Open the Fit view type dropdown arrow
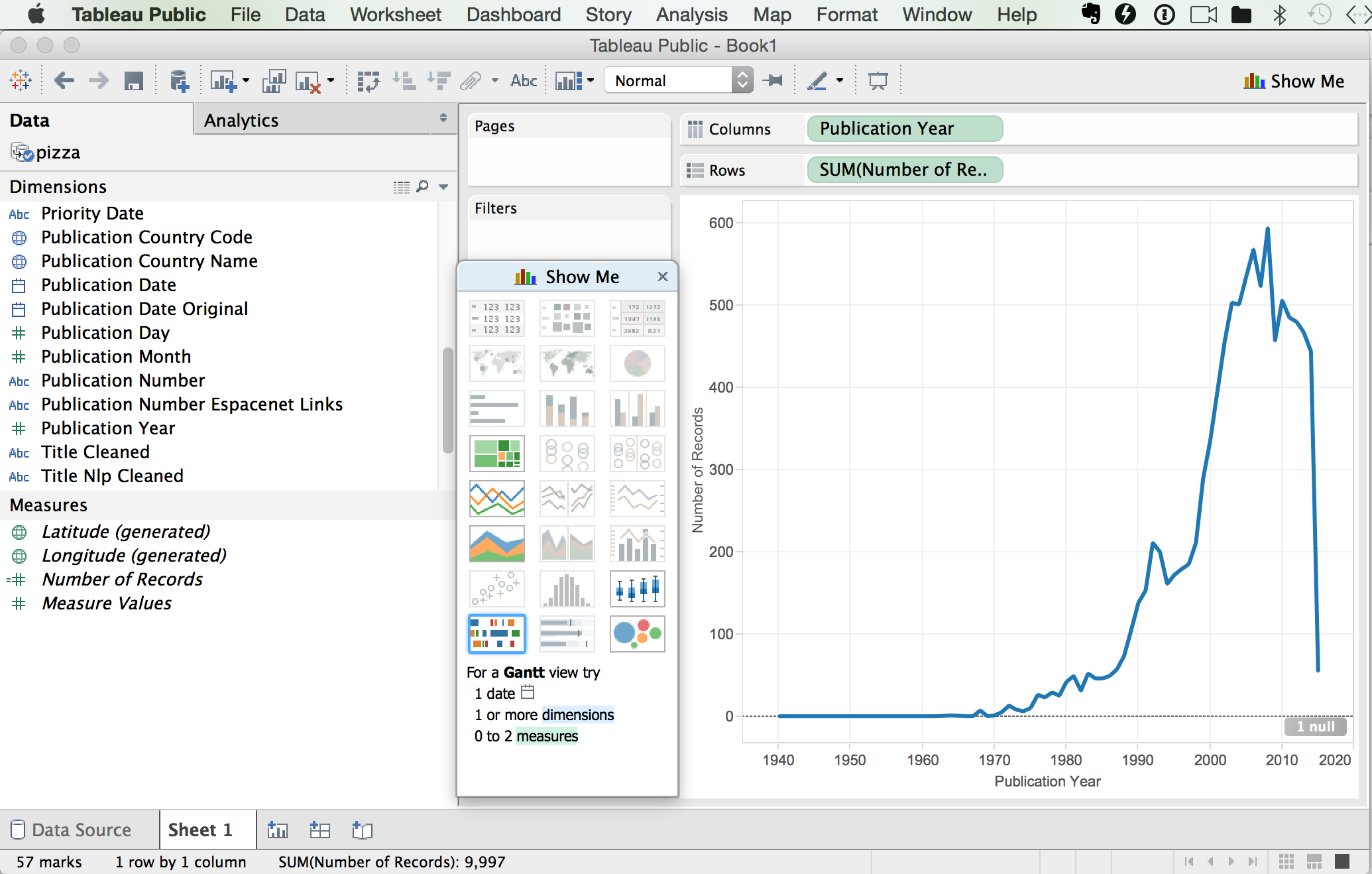 (591, 81)
